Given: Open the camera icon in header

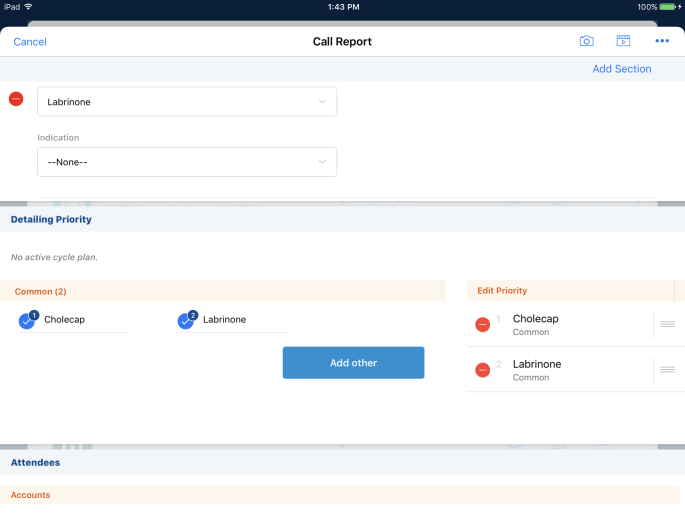Looking at the screenshot, I should [586, 41].
